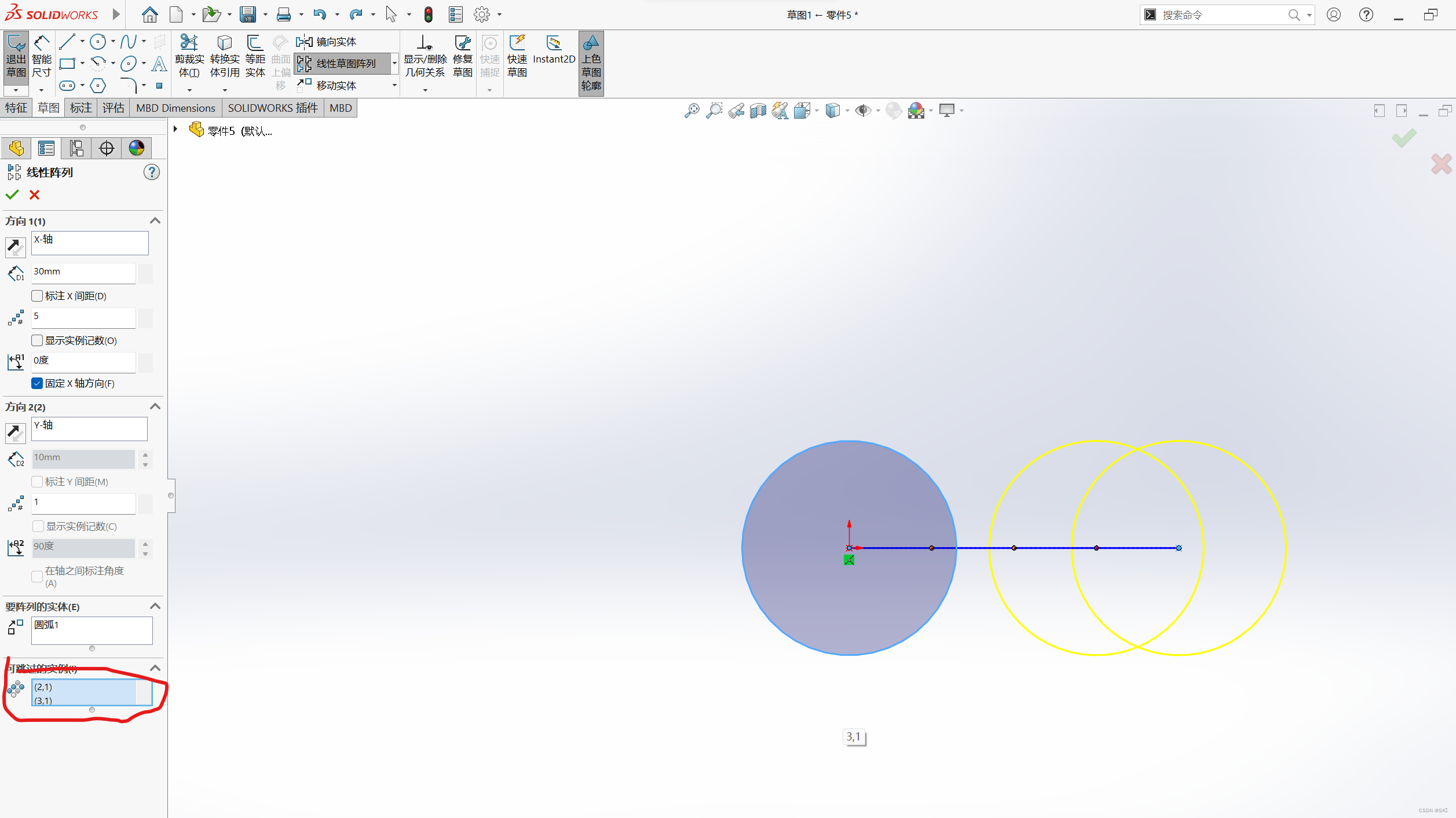Collapse the 方向2(2) section
Screen dimensions: 1456x818
(155, 406)
